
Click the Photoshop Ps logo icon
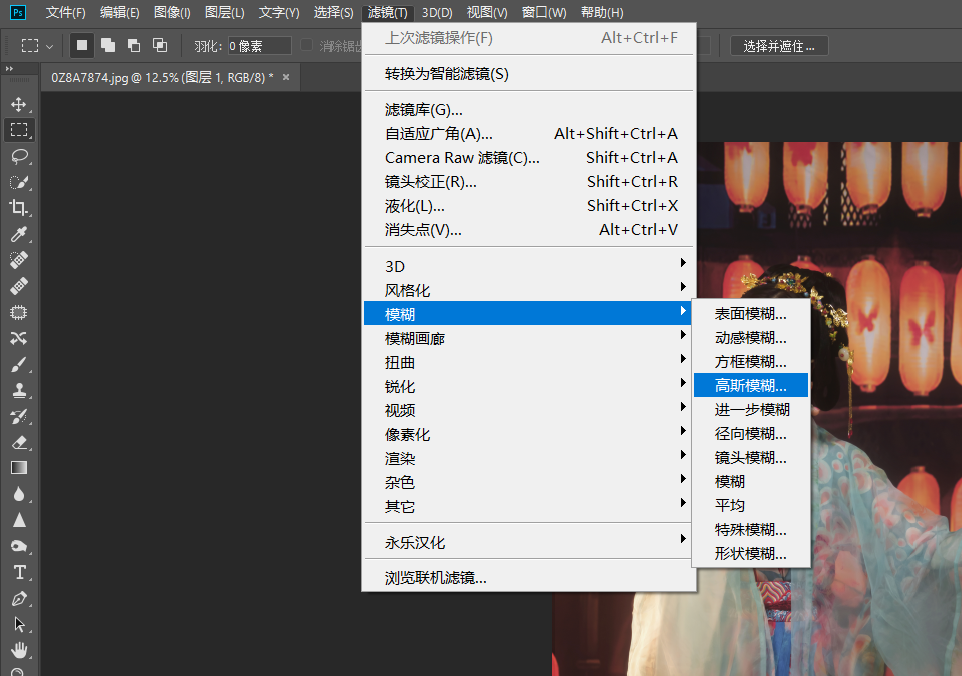(x=18, y=12)
